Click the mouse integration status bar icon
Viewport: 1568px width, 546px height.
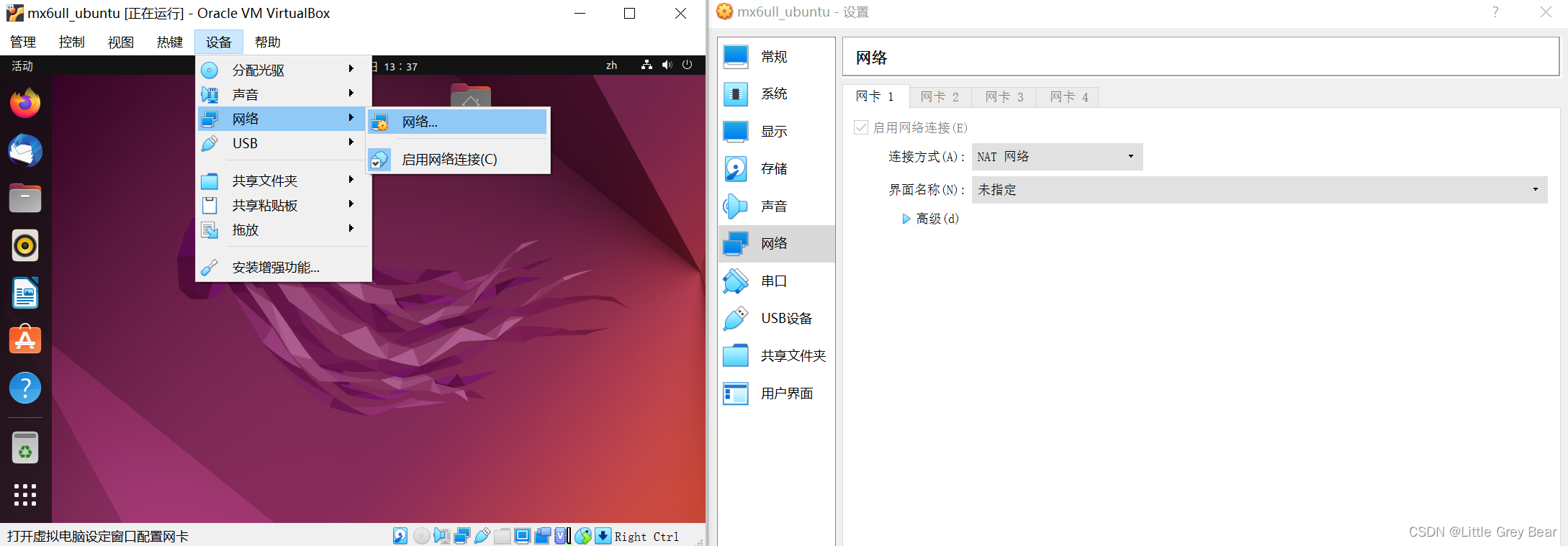pyautogui.click(x=583, y=536)
